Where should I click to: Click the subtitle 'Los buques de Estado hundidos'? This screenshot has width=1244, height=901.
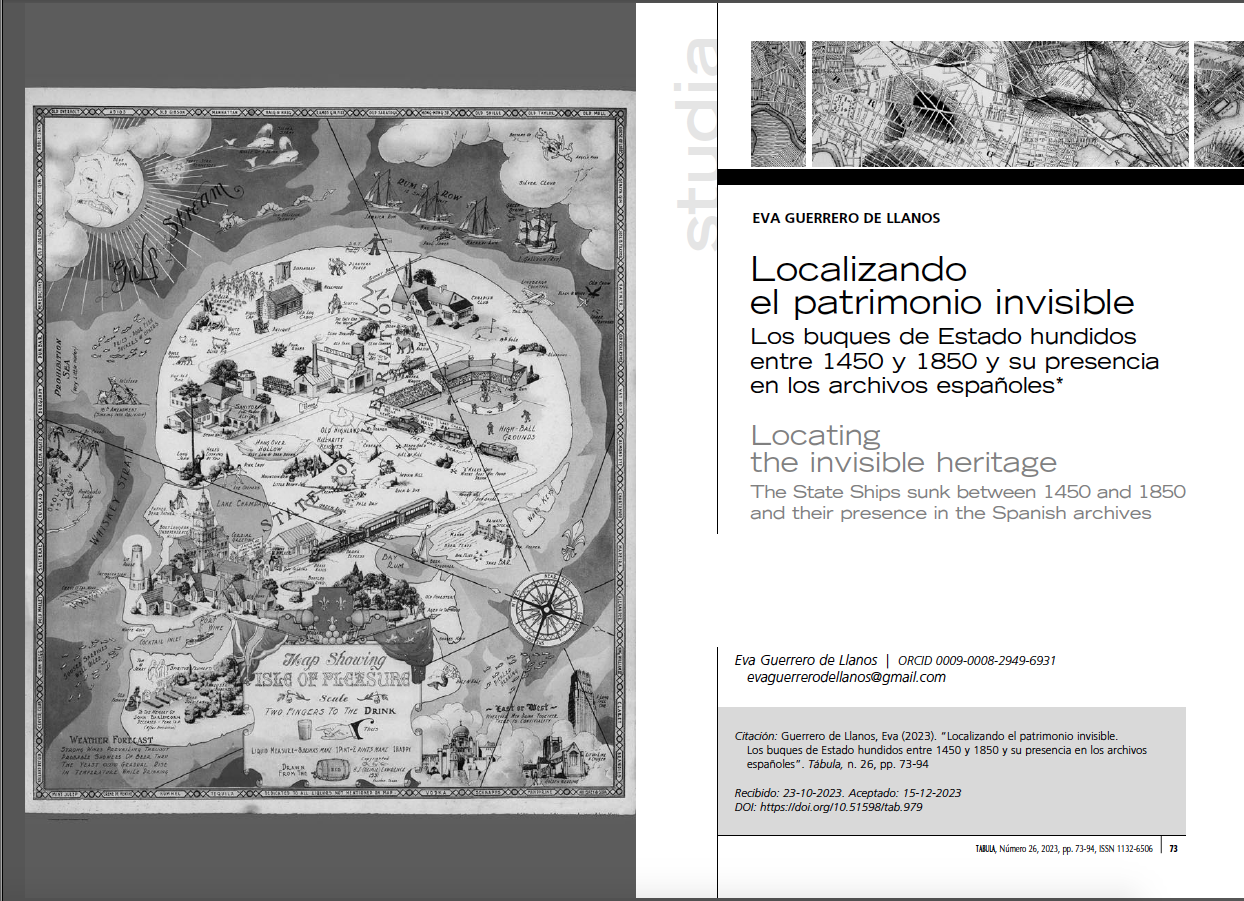point(943,335)
